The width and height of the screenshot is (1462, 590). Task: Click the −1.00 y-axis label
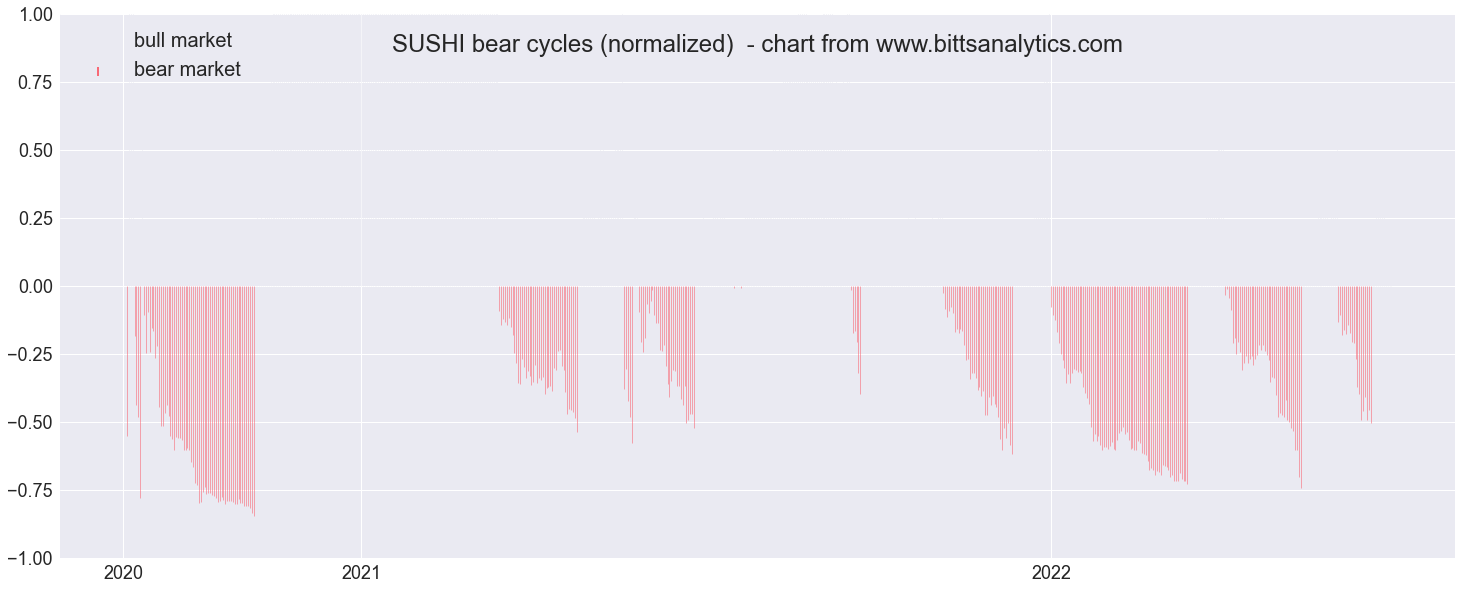(30, 559)
